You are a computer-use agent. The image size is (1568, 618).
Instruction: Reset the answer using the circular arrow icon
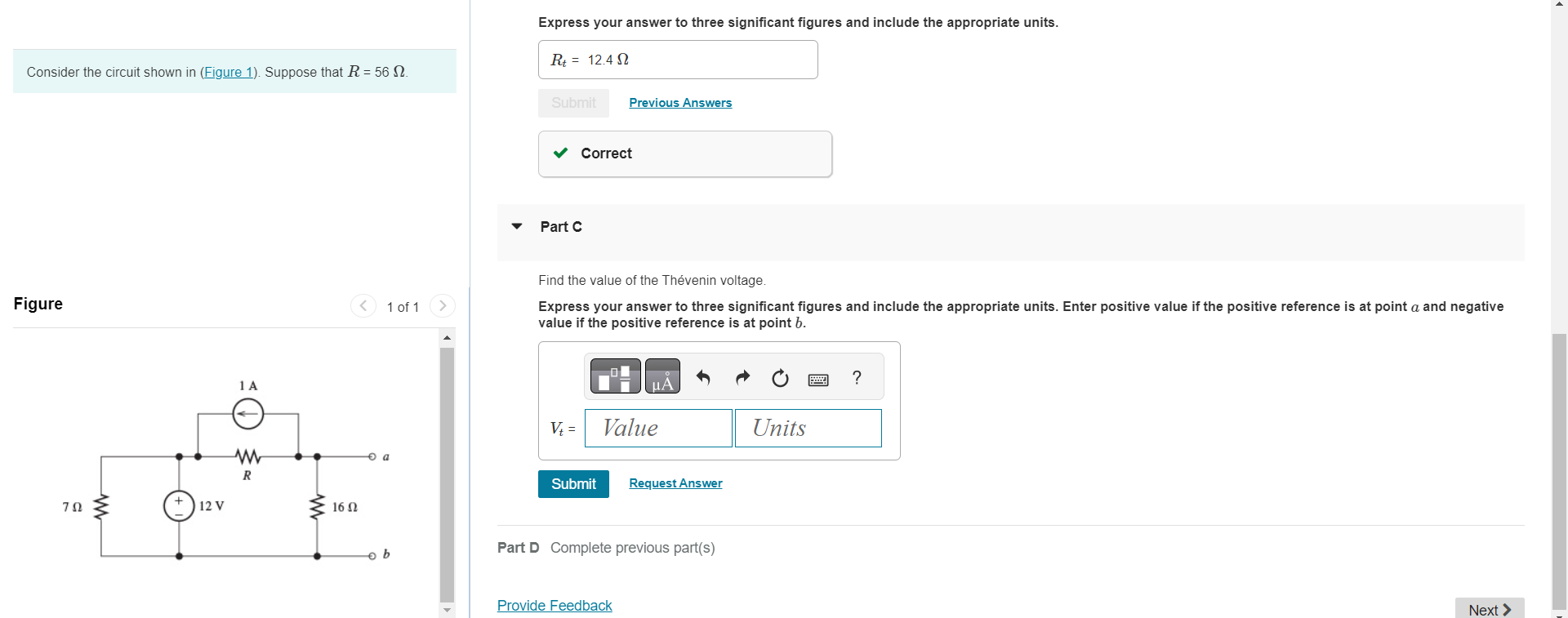click(779, 378)
